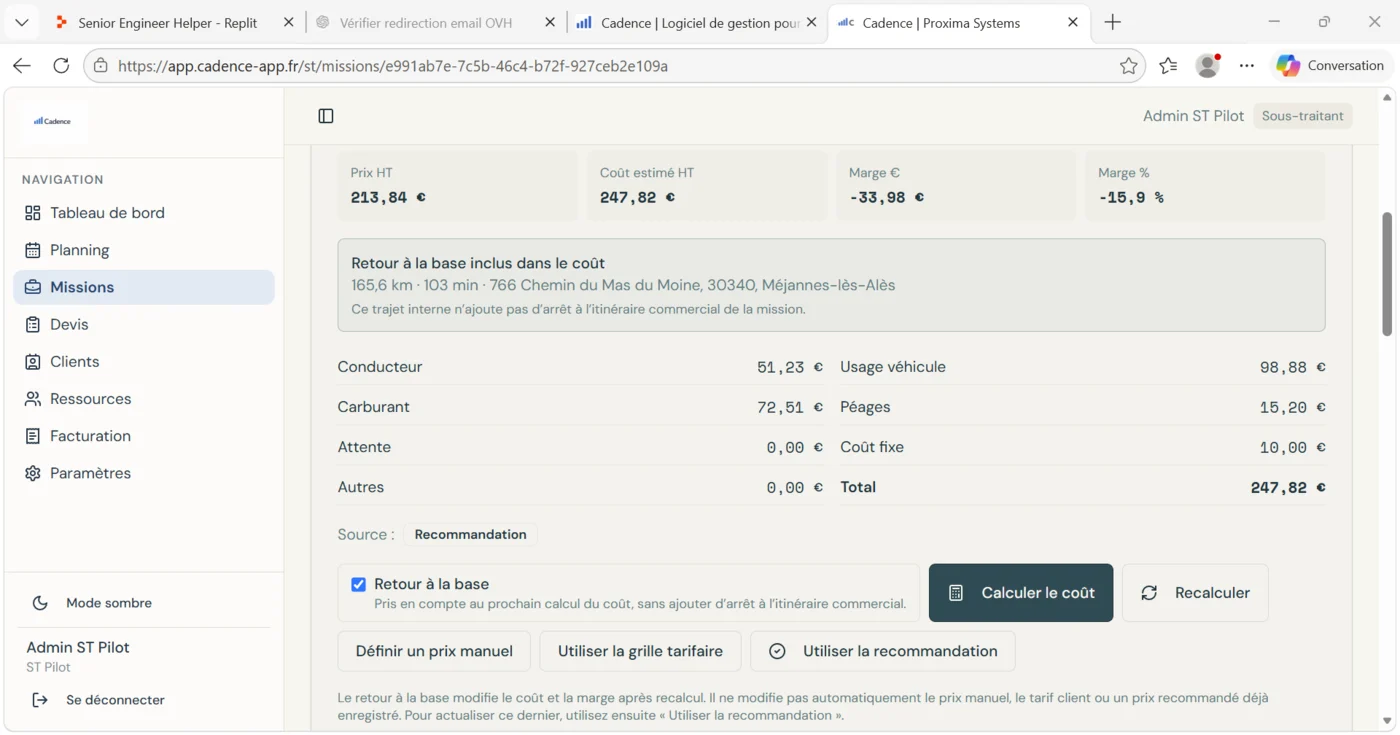The width and height of the screenshot is (1400, 735).
Task: Go back with browser back arrow
Action: 22,66
